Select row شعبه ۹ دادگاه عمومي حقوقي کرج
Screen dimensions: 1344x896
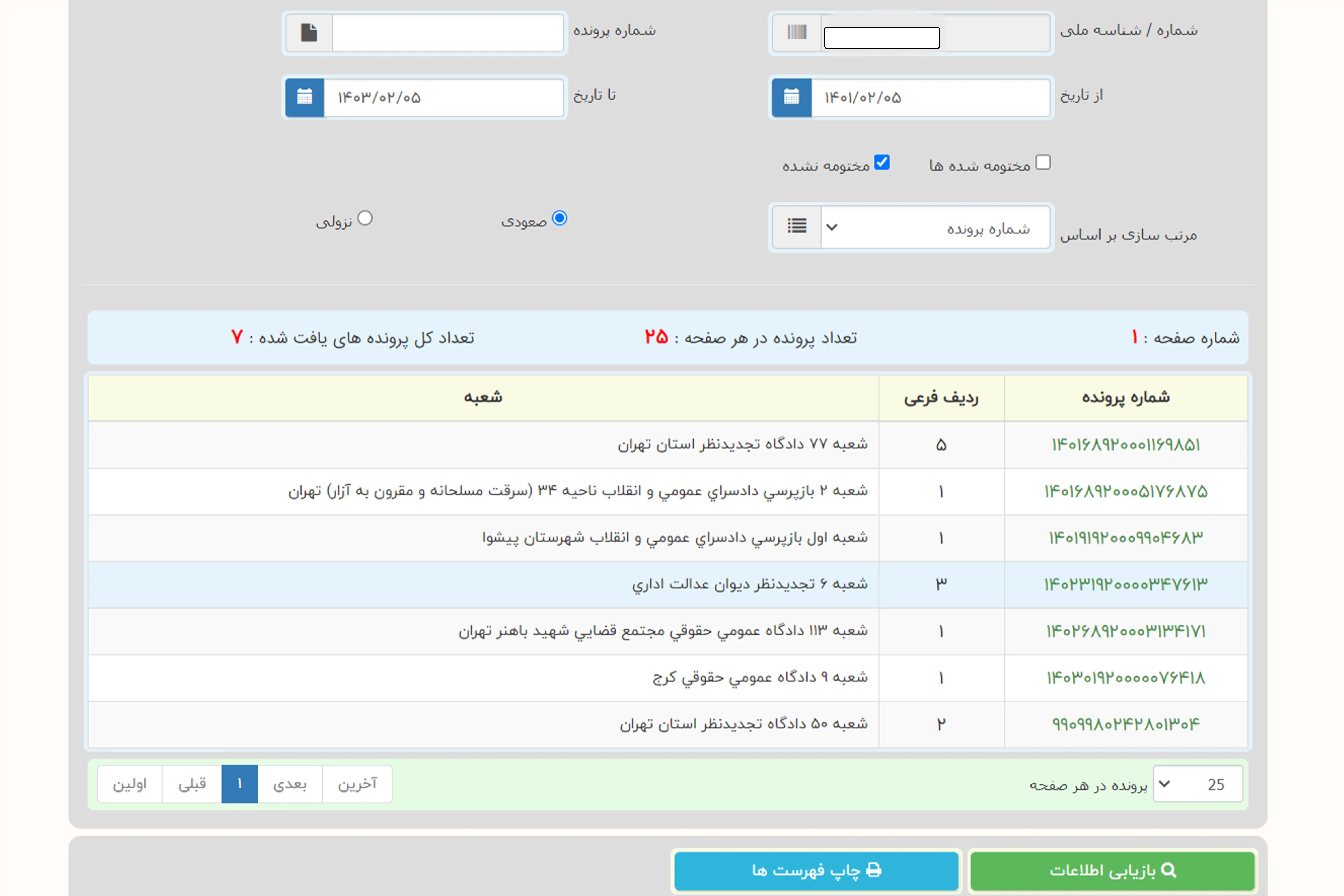(x=668, y=678)
